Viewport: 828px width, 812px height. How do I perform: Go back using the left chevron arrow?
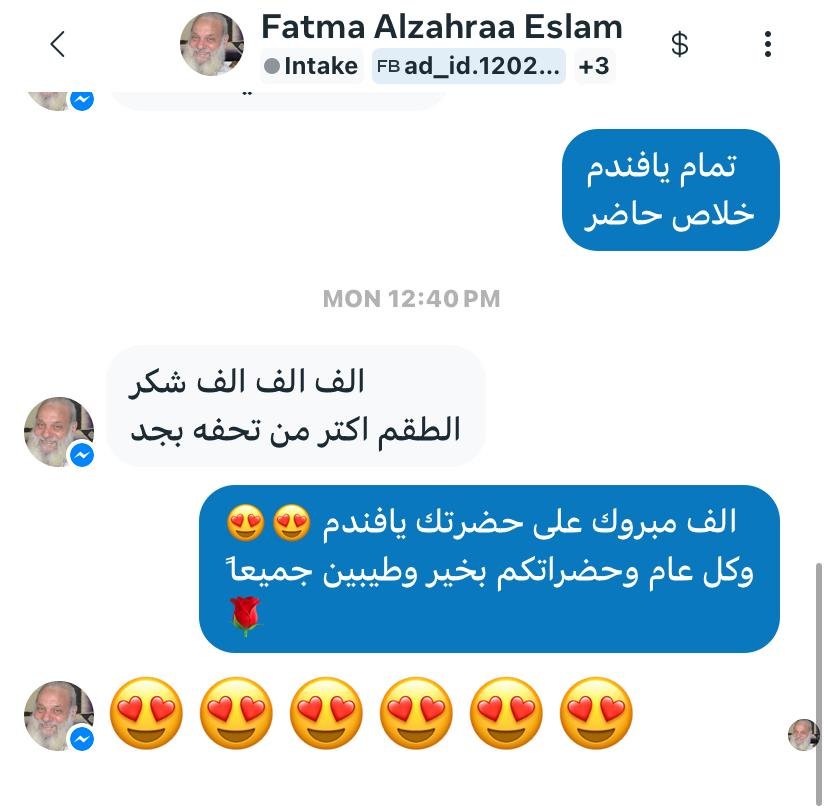coord(58,43)
